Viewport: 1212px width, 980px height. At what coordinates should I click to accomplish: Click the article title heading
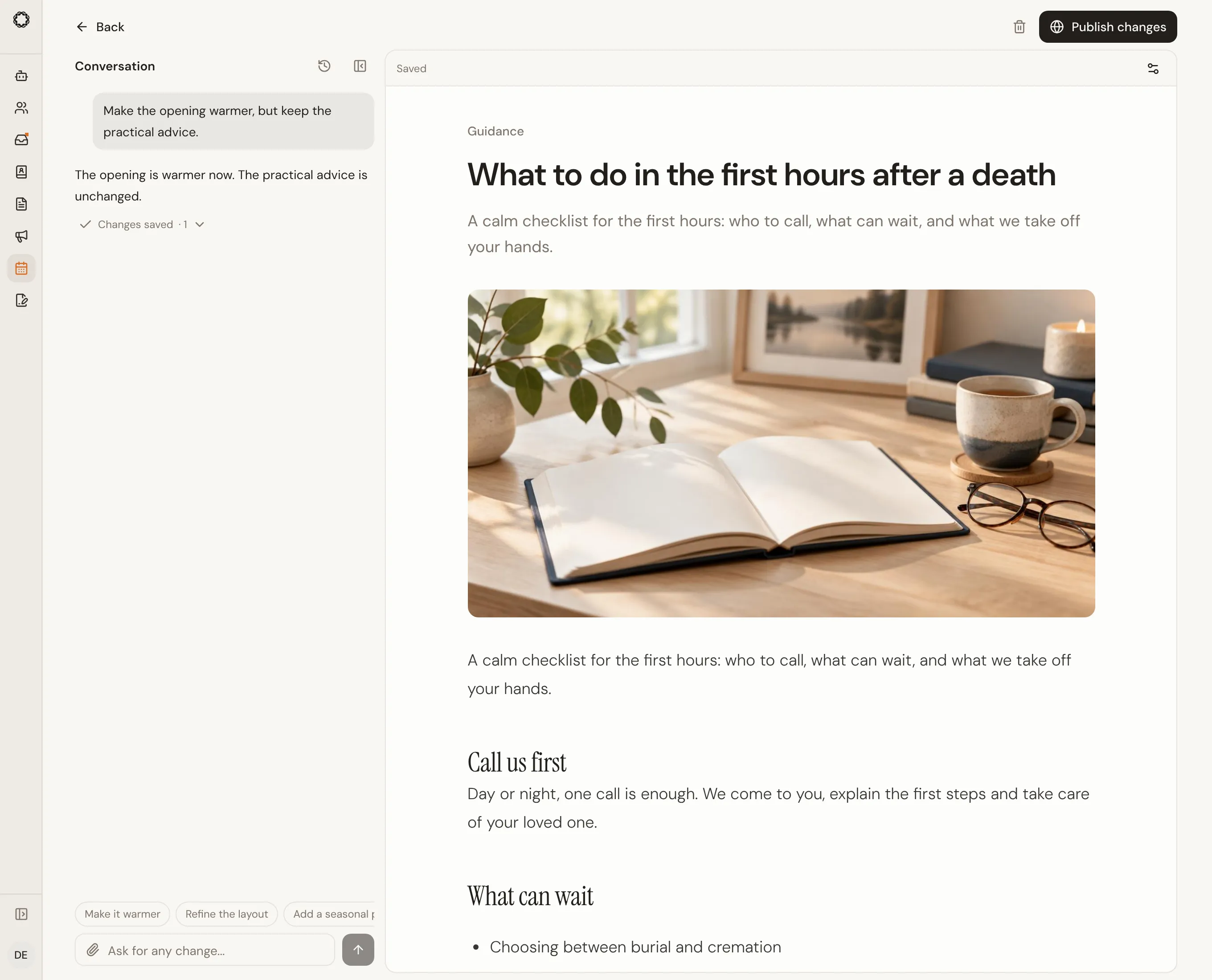tap(762, 175)
